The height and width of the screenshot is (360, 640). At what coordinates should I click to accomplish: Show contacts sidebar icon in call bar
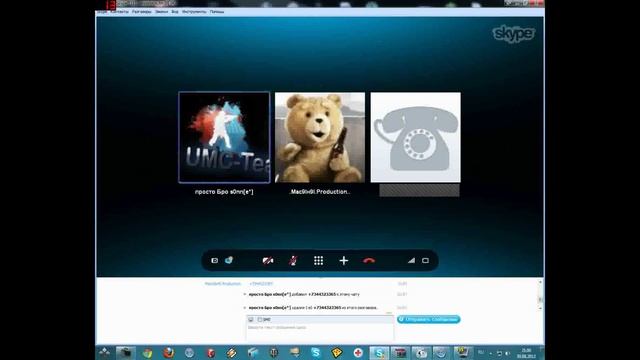(214, 260)
